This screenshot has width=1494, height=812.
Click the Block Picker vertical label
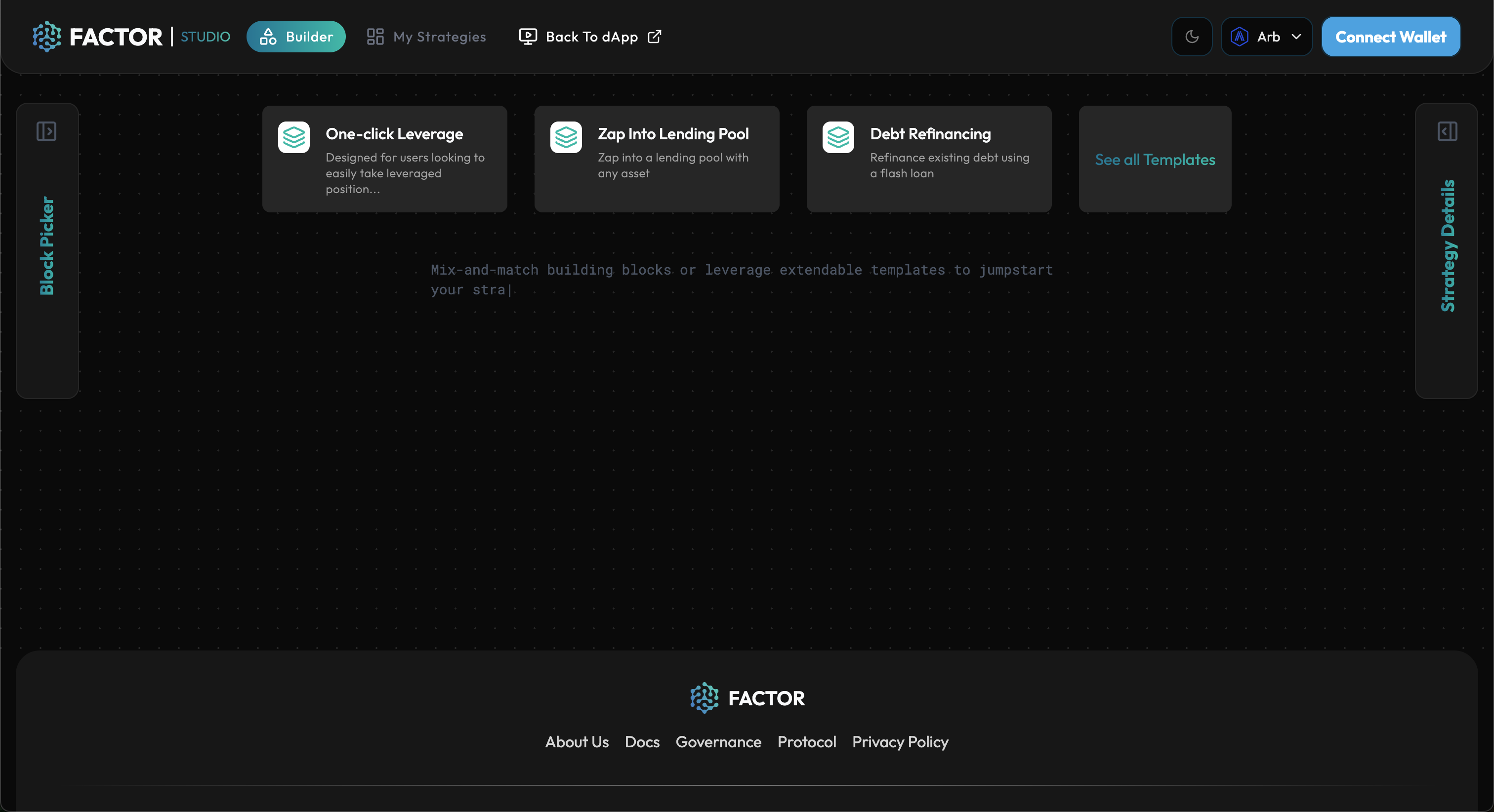coord(46,245)
